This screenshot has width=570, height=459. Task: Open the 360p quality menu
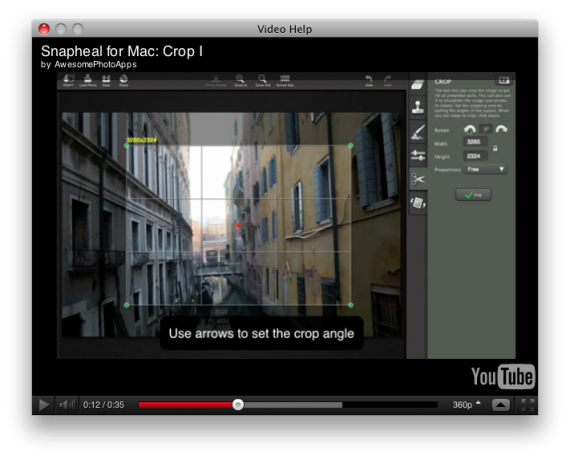[x=466, y=404]
